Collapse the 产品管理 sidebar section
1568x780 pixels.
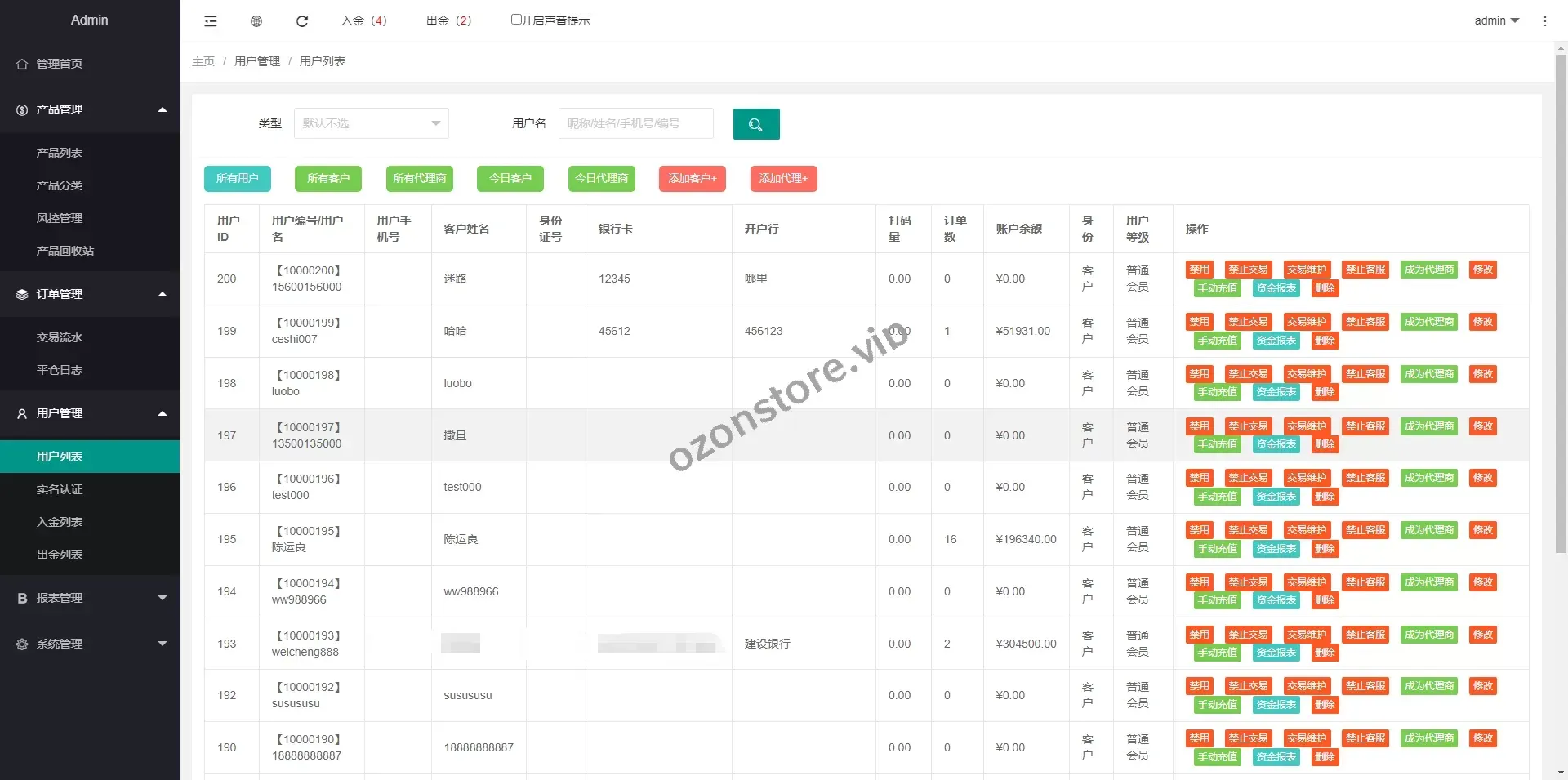pos(162,109)
